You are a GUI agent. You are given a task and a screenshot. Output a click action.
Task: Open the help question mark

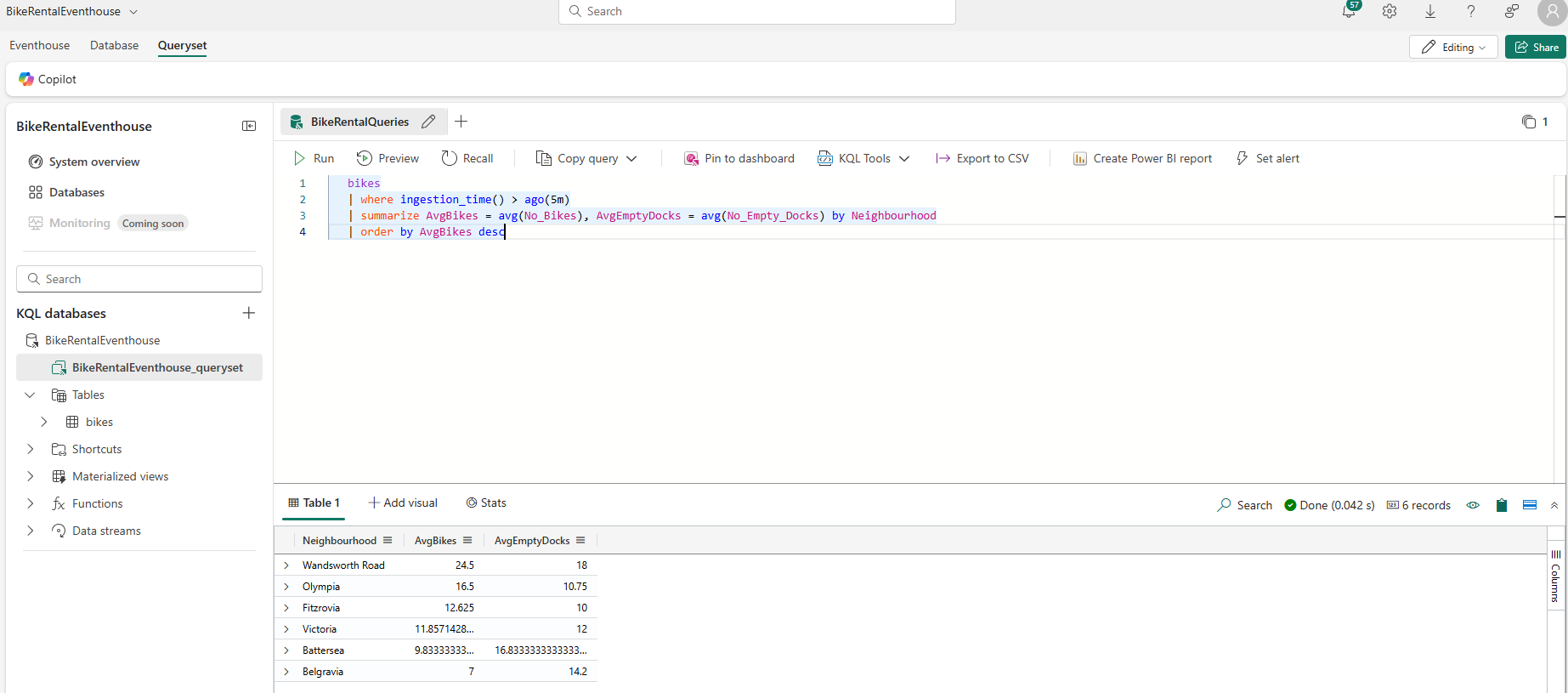click(1471, 11)
